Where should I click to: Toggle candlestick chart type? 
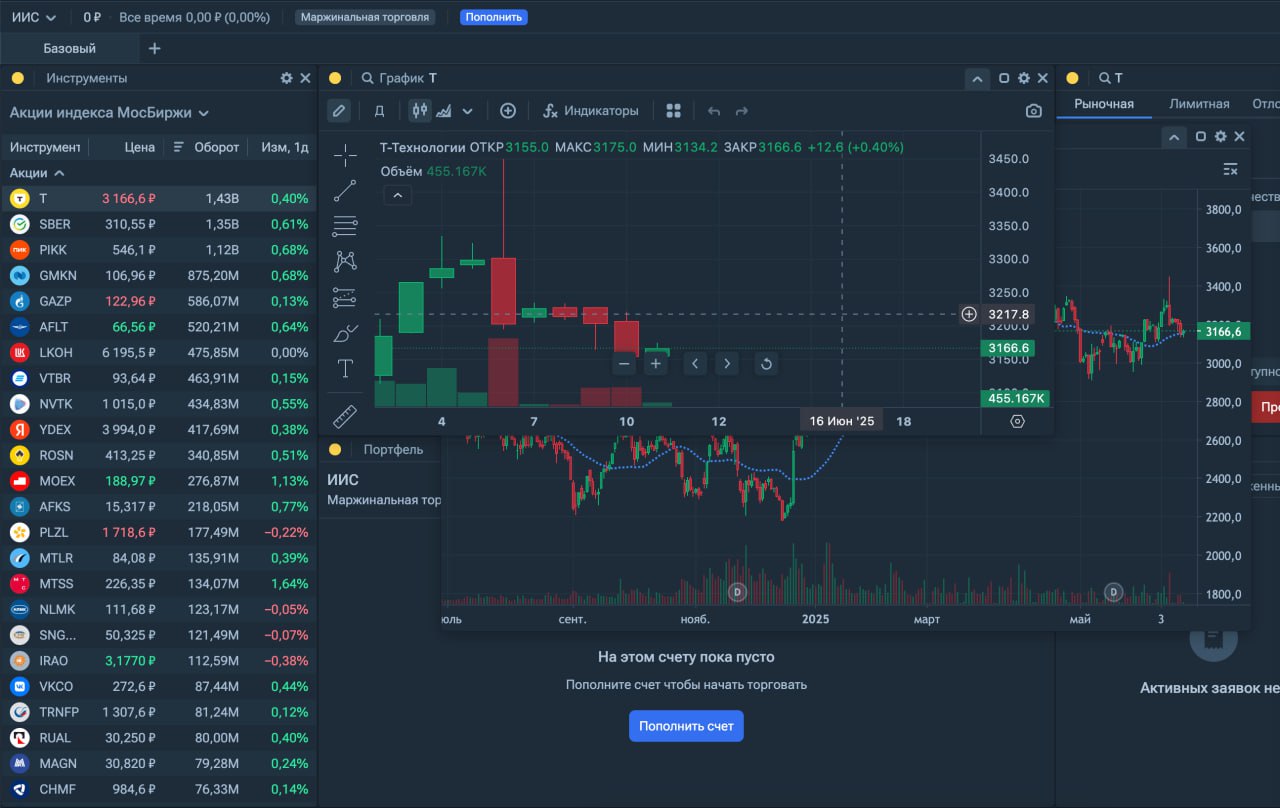[x=420, y=111]
